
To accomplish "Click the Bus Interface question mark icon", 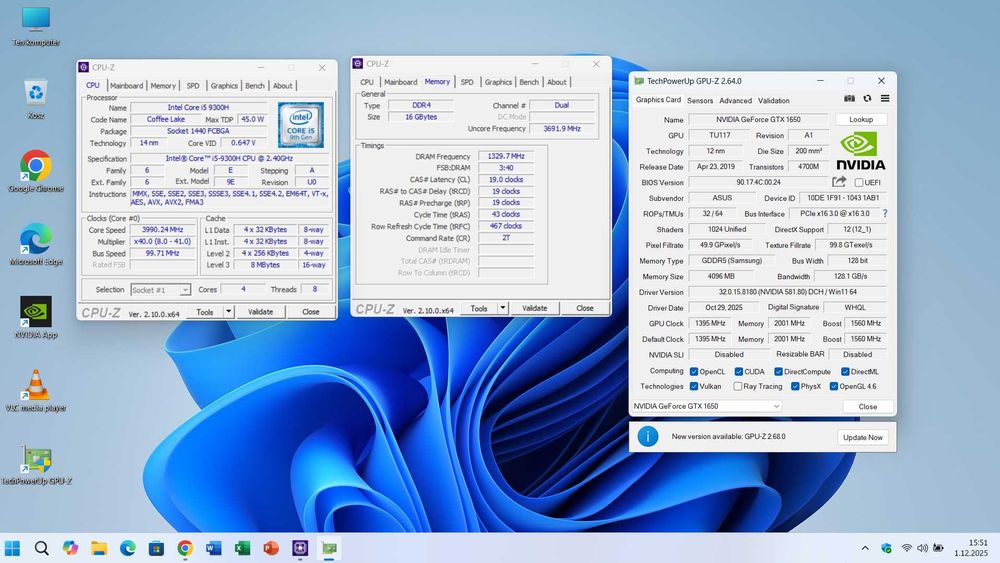I will tap(884, 213).
